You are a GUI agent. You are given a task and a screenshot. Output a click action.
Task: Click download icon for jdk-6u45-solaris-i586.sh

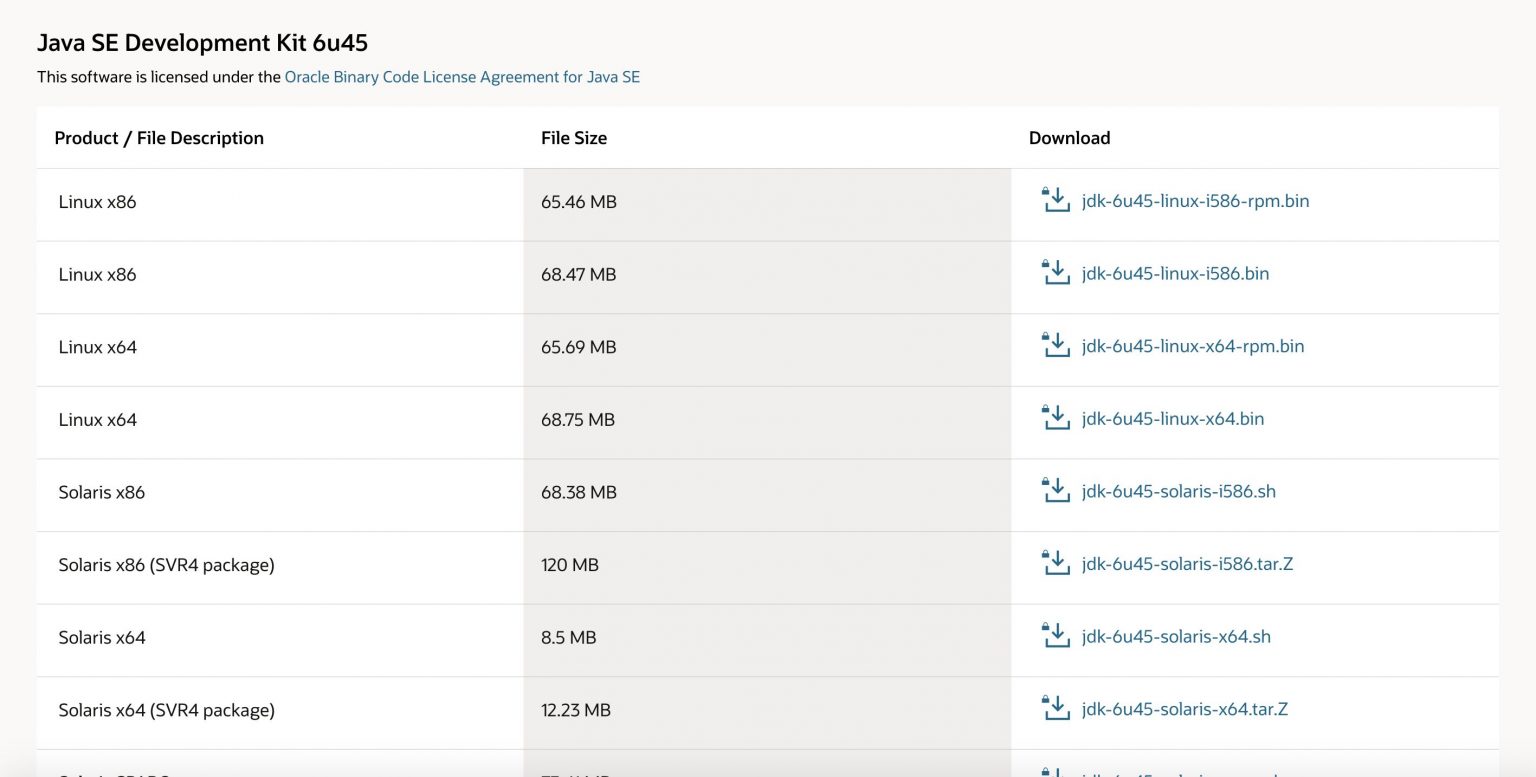click(1055, 491)
